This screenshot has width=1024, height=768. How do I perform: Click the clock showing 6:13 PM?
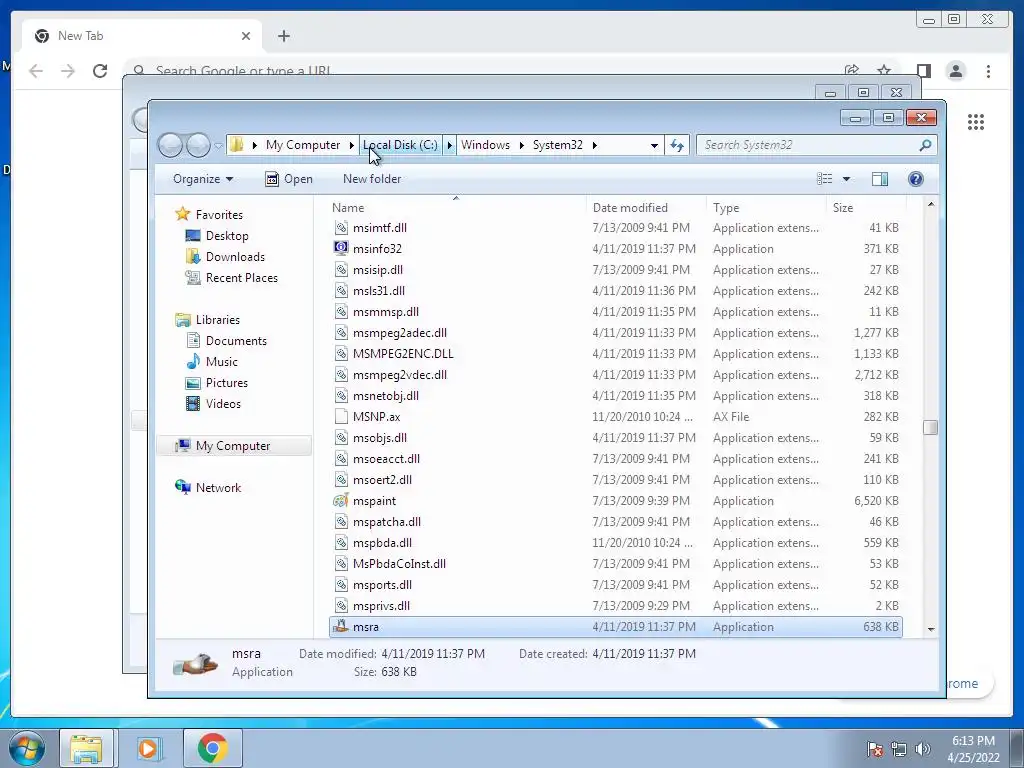click(x=973, y=741)
